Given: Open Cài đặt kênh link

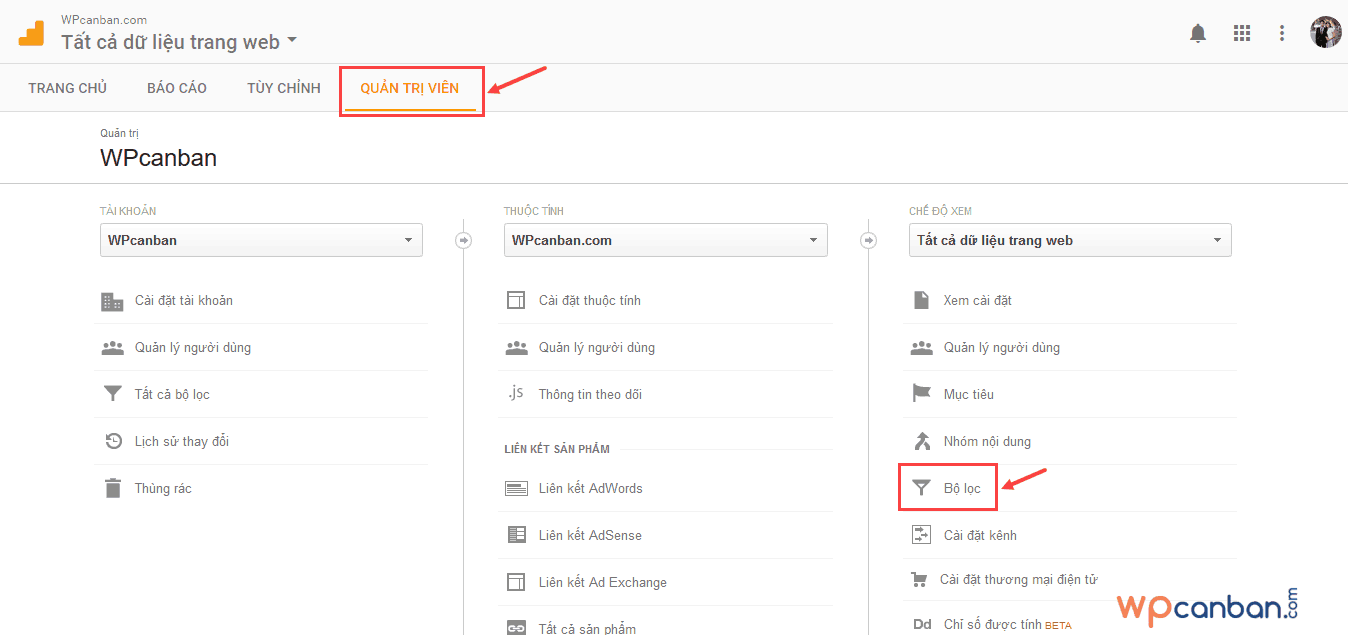Looking at the screenshot, I should (x=980, y=535).
